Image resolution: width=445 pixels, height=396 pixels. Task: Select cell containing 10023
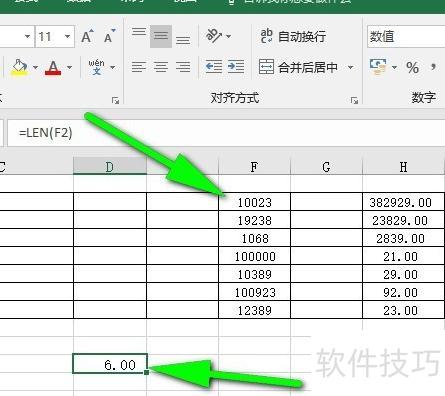tap(254, 202)
